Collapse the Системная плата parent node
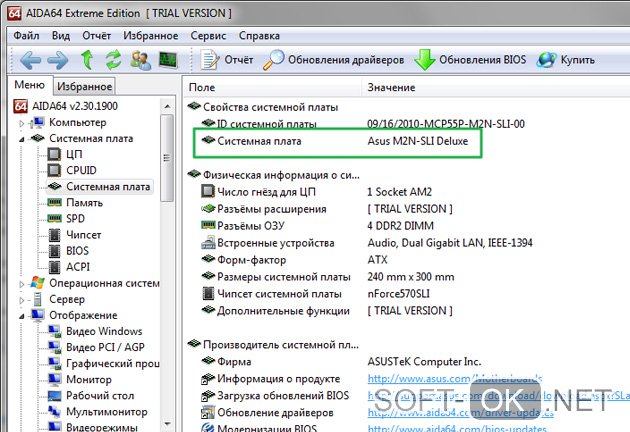Screen dimensions: 630x432 22,139
